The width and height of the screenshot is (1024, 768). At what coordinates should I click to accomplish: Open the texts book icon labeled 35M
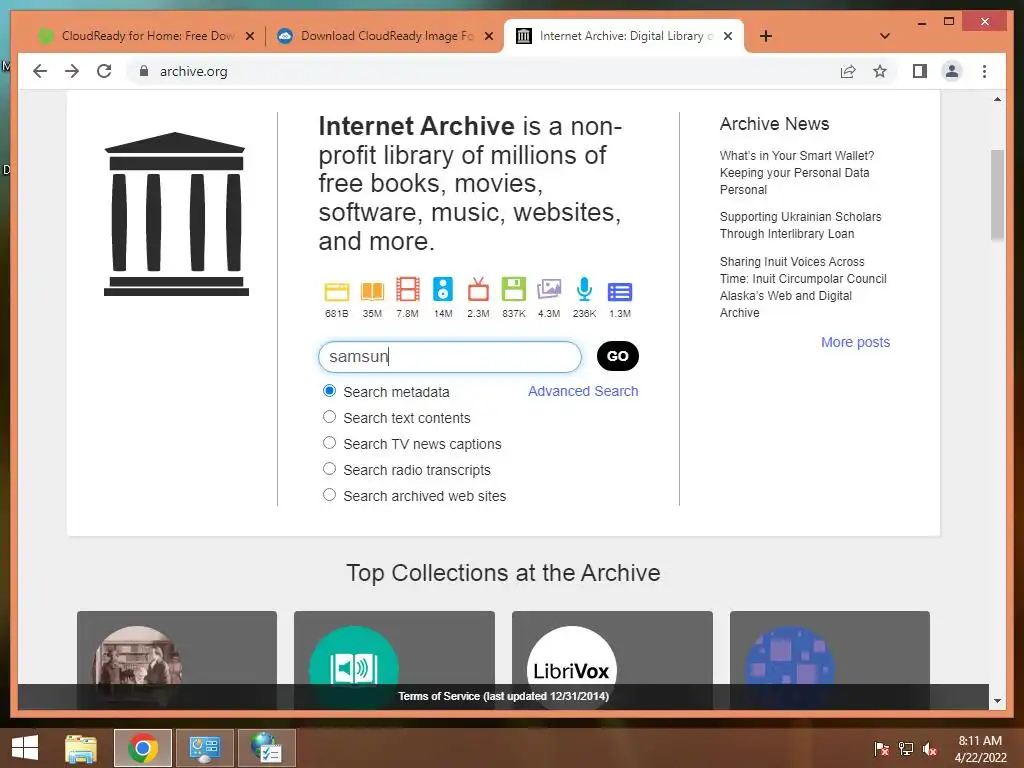(x=372, y=291)
